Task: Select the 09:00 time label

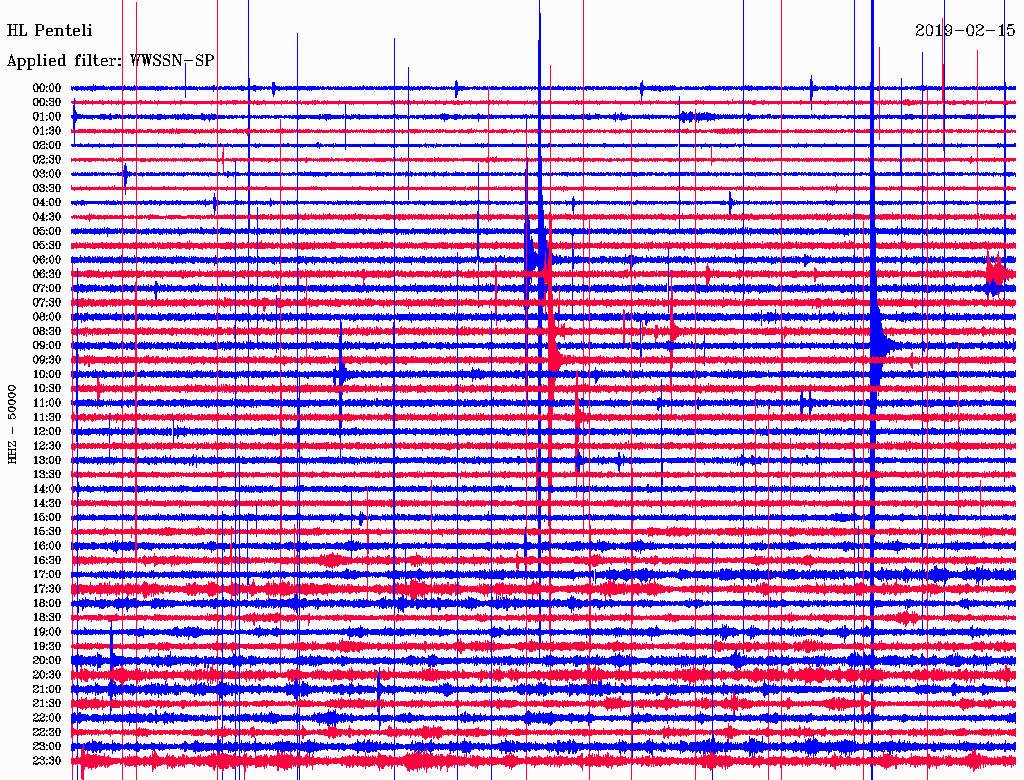Action: tap(47, 346)
